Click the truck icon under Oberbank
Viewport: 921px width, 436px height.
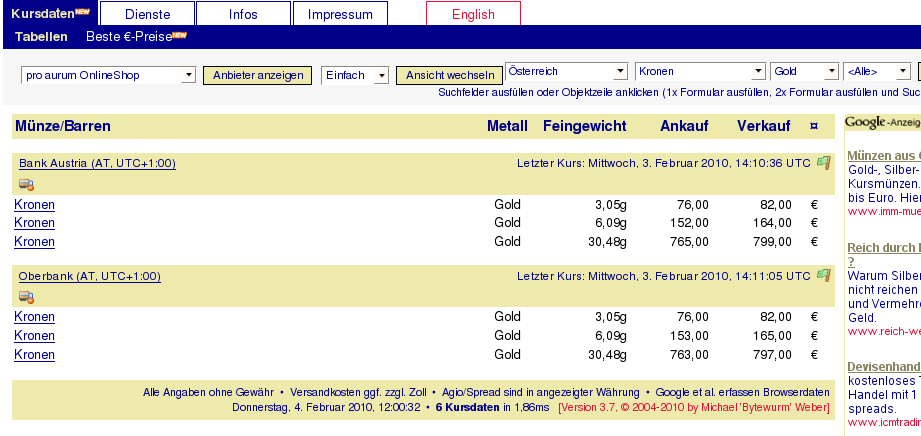pyautogui.click(x=26, y=297)
